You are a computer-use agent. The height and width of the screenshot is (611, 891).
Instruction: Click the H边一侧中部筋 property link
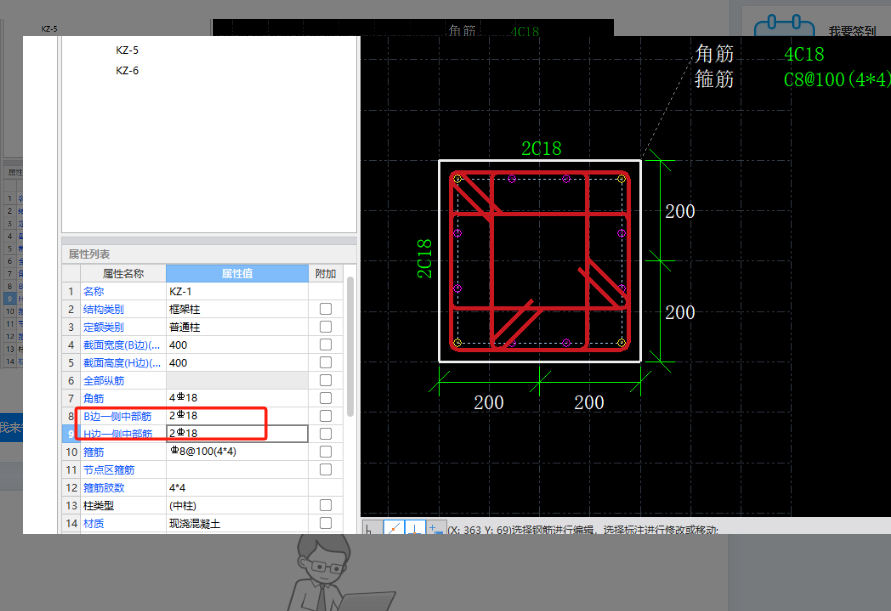118,434
